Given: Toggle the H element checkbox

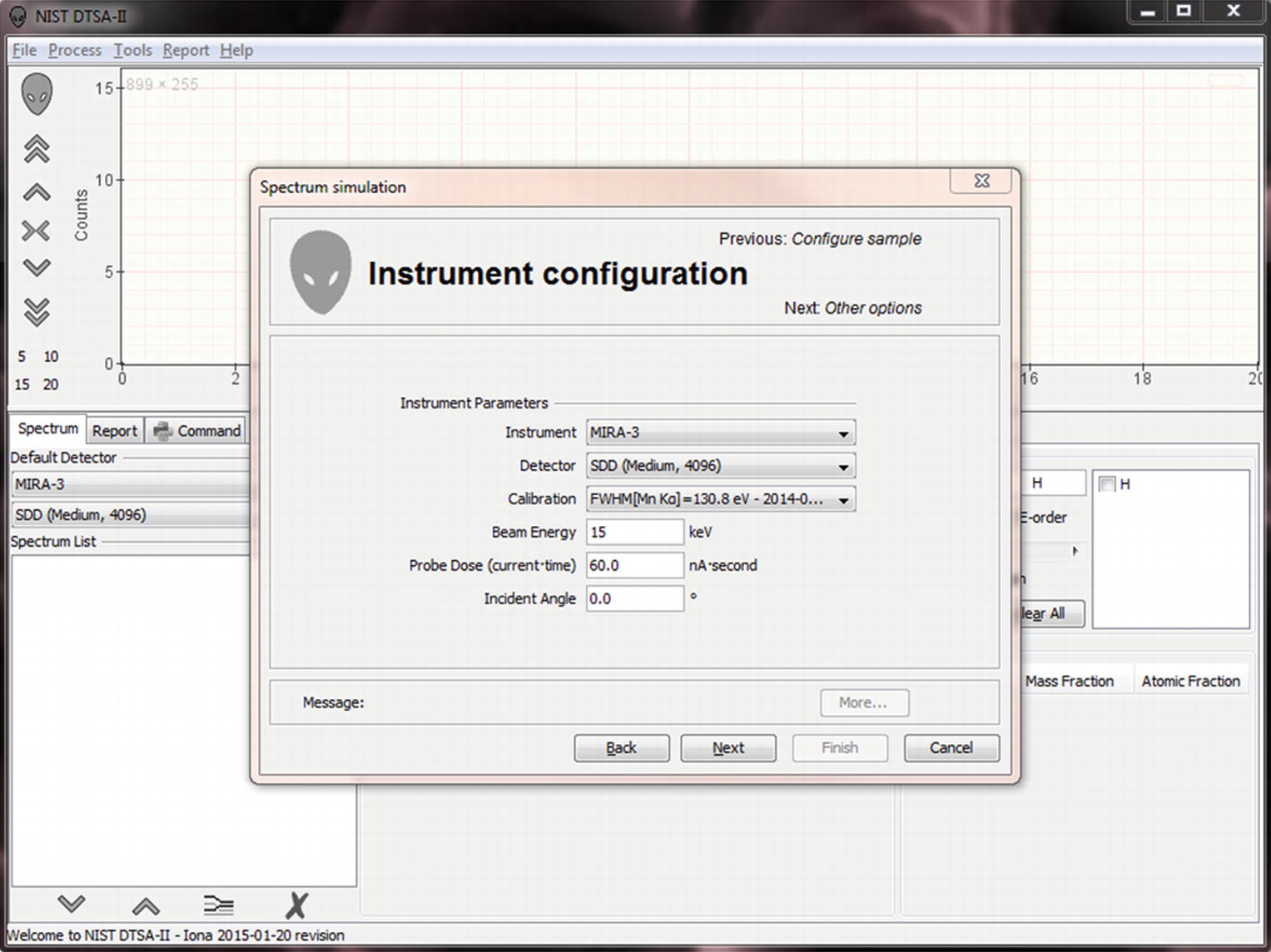Looking at the screenshot, I should [x=1106, y=484].
